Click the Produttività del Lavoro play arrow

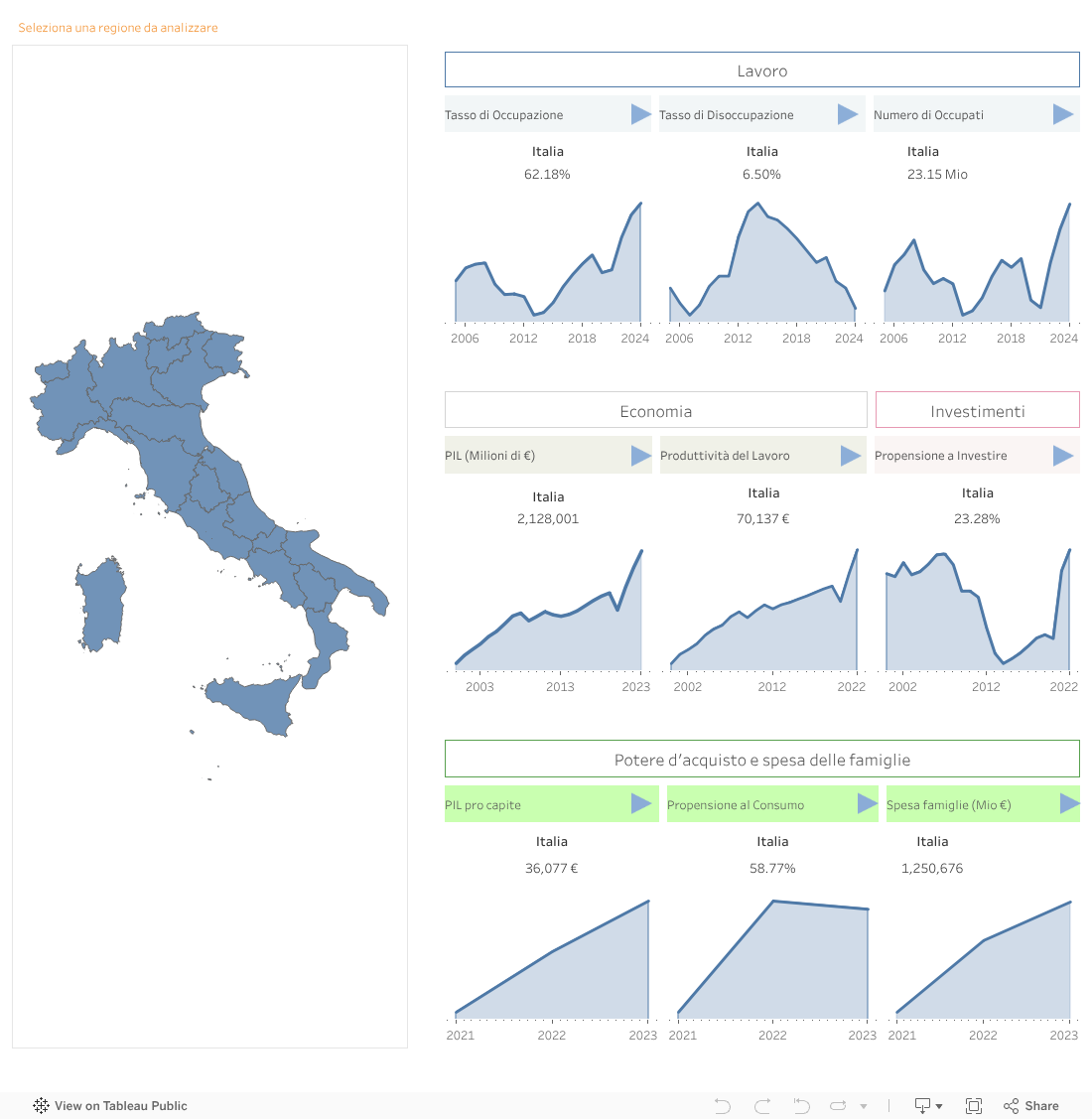pyautogui.click(x=850, y=456)
